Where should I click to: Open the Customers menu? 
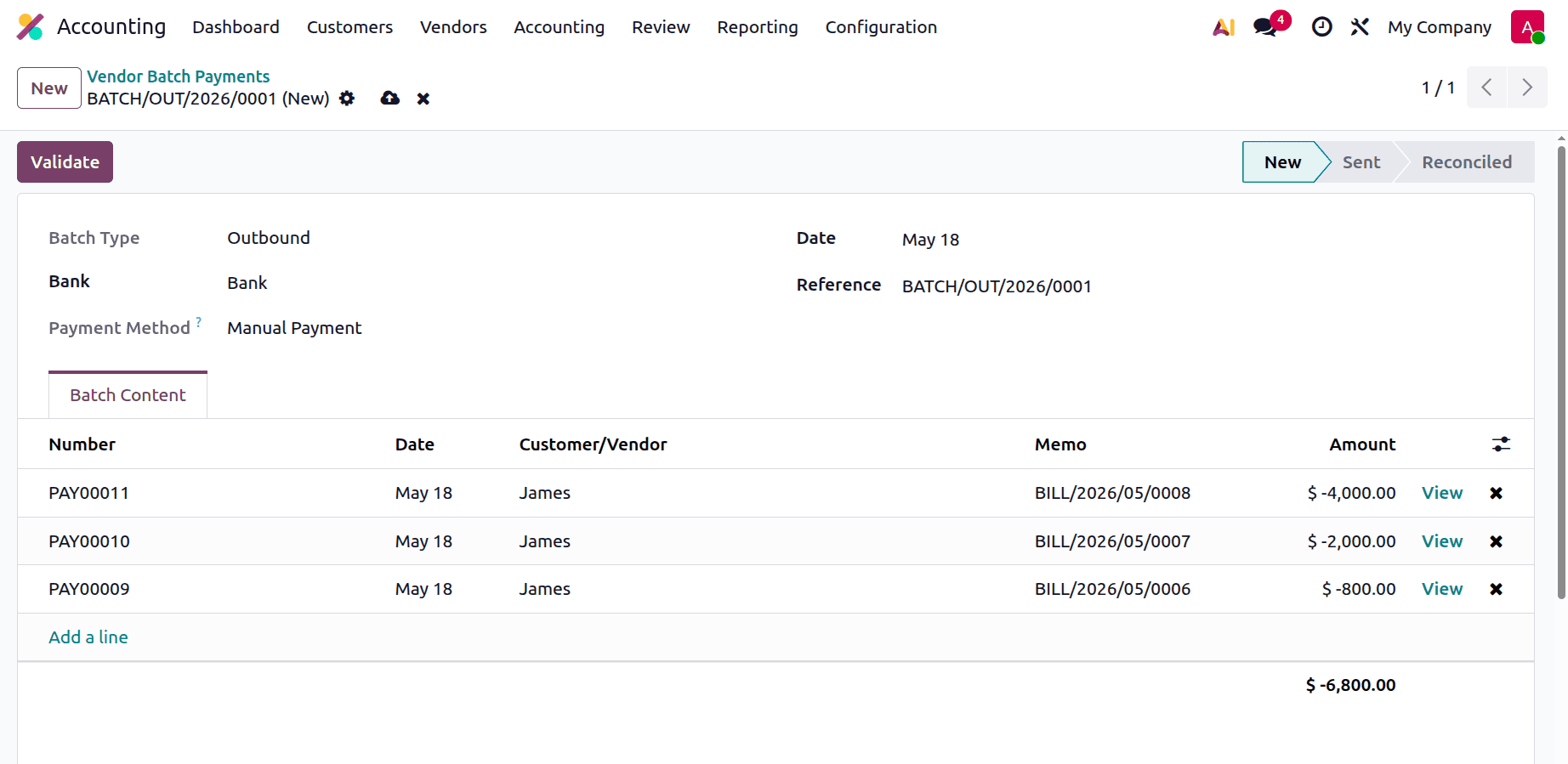tap(349, 27)
